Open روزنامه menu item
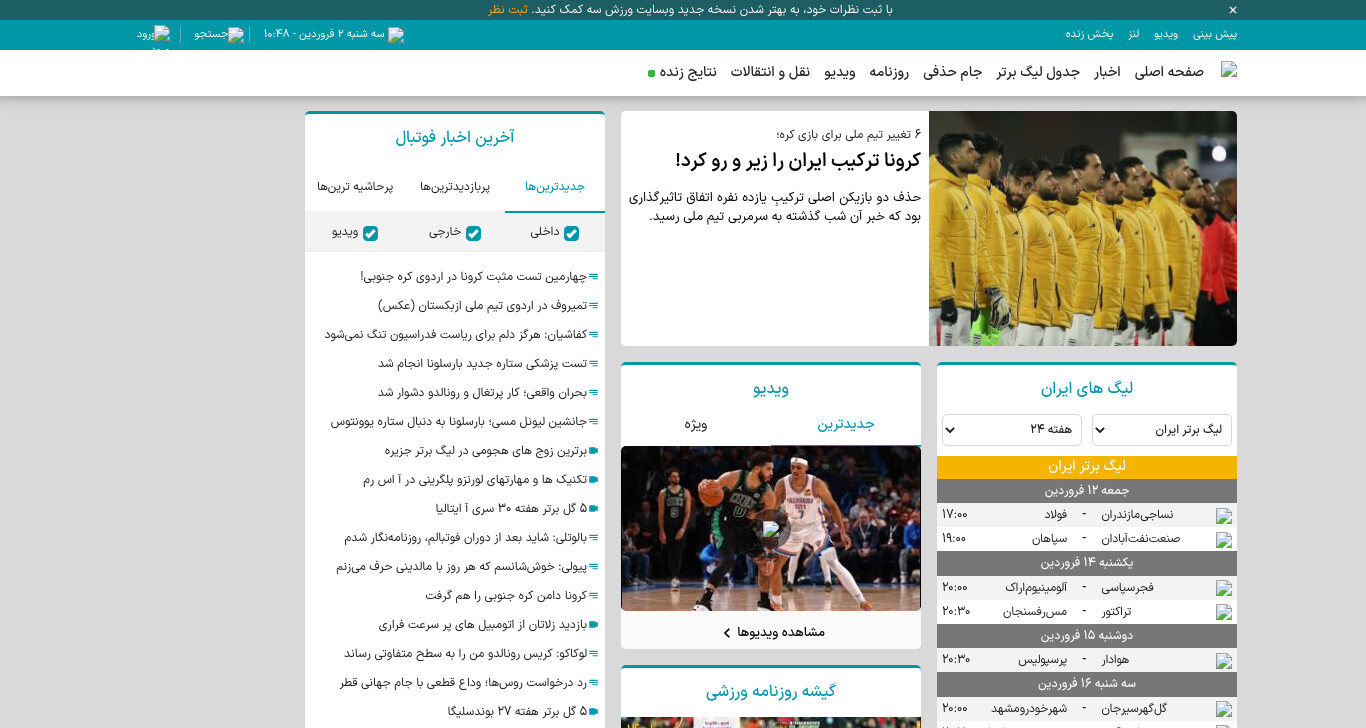 pos(888,72)
